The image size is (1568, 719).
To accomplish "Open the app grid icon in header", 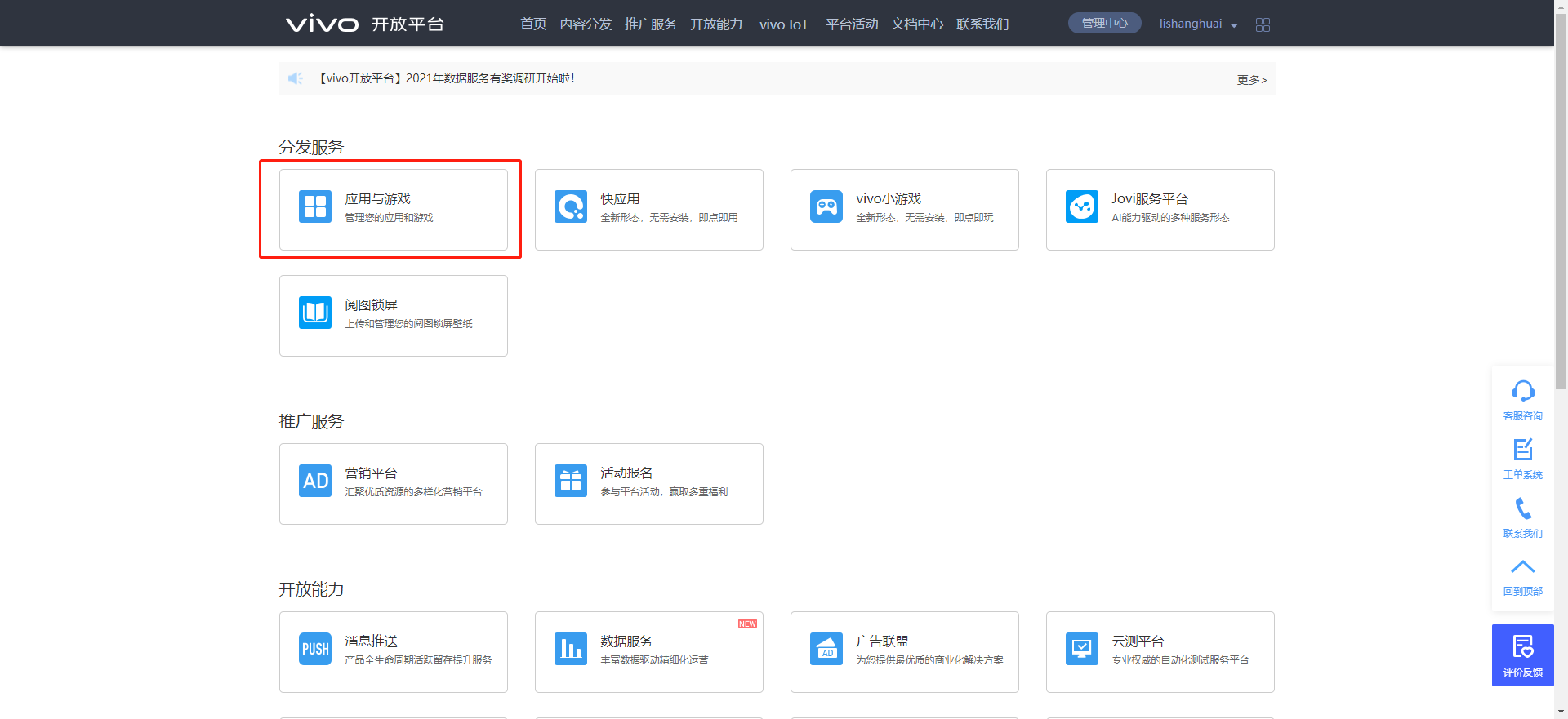I will 1263,24.
